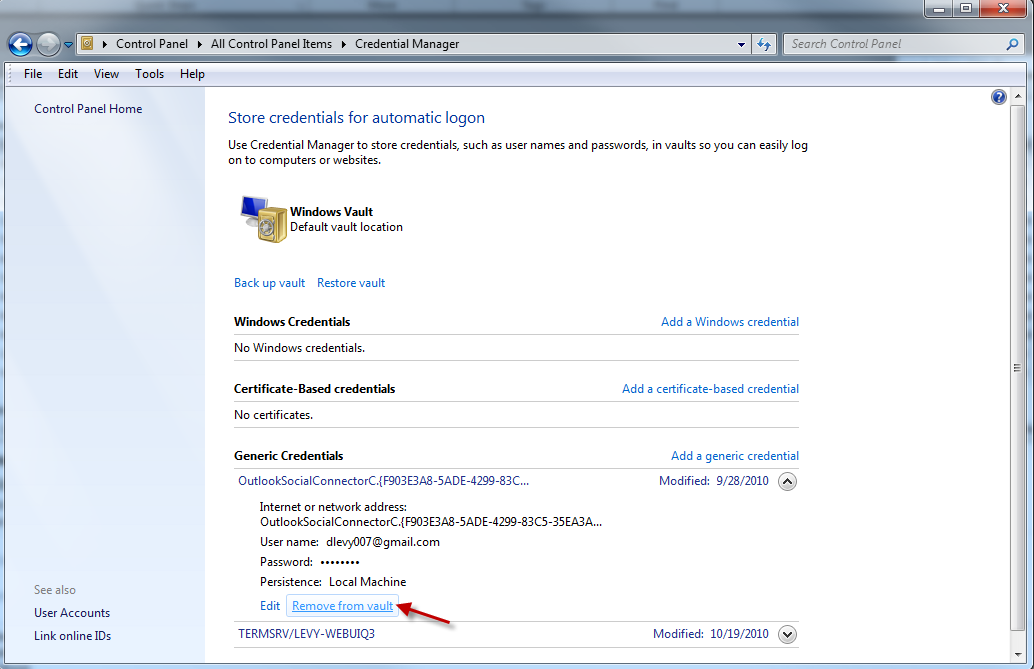Open Link online IDs
This screenshot has width=1034, height=669.
click(x=73, y=636)
